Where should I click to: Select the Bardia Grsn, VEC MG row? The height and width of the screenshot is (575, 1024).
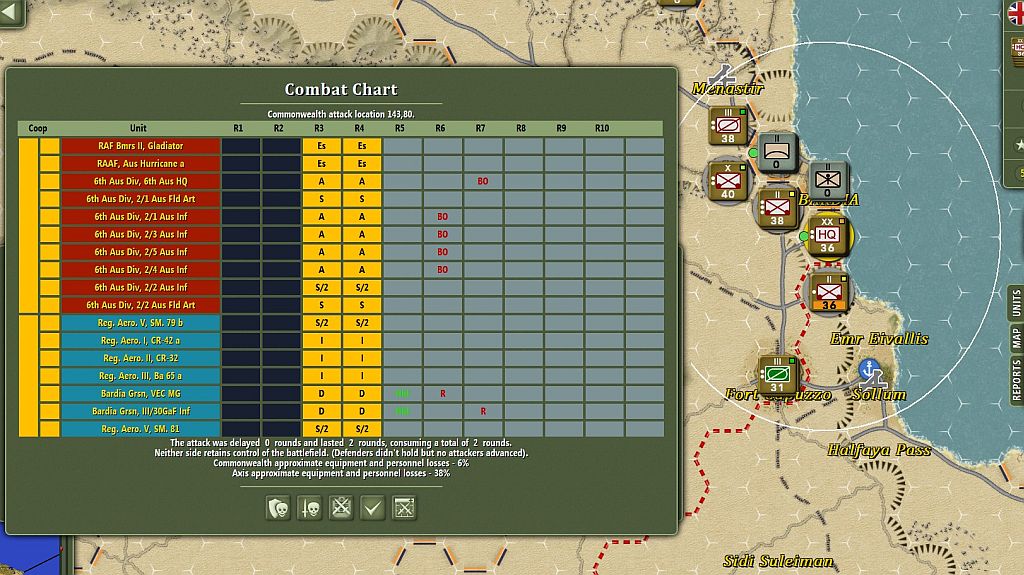pyautogui.click(x=140, y=393)
